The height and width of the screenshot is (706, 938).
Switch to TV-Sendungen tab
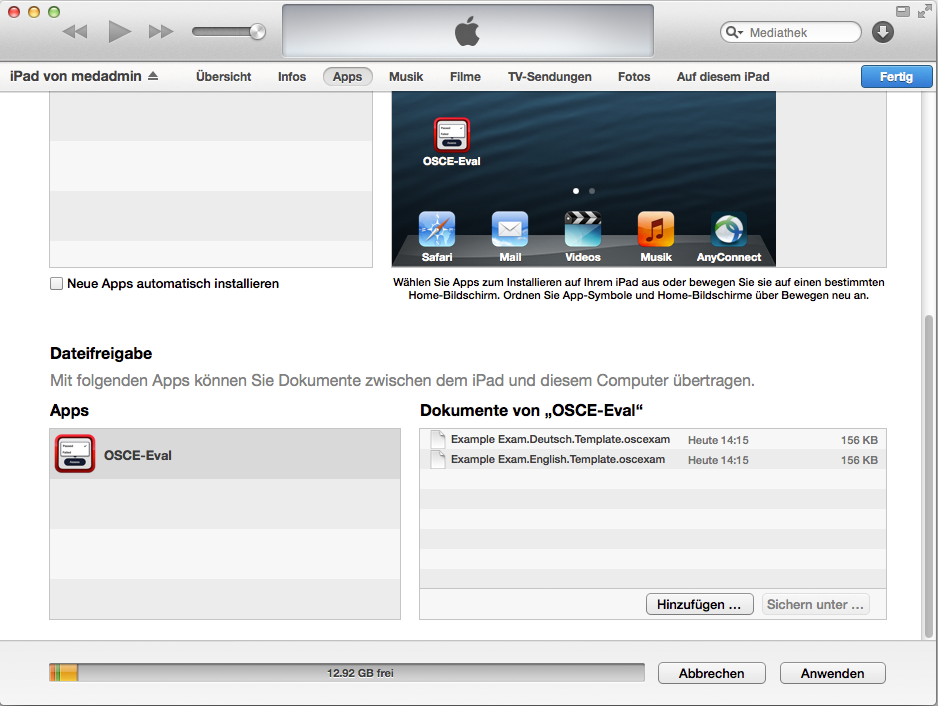[x=550, y=77]
